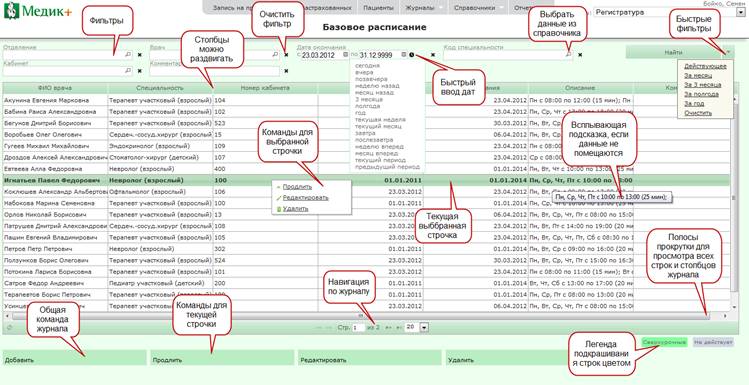
Task: Click horizontal scrollbar left arrow
Action: [6, 316]
